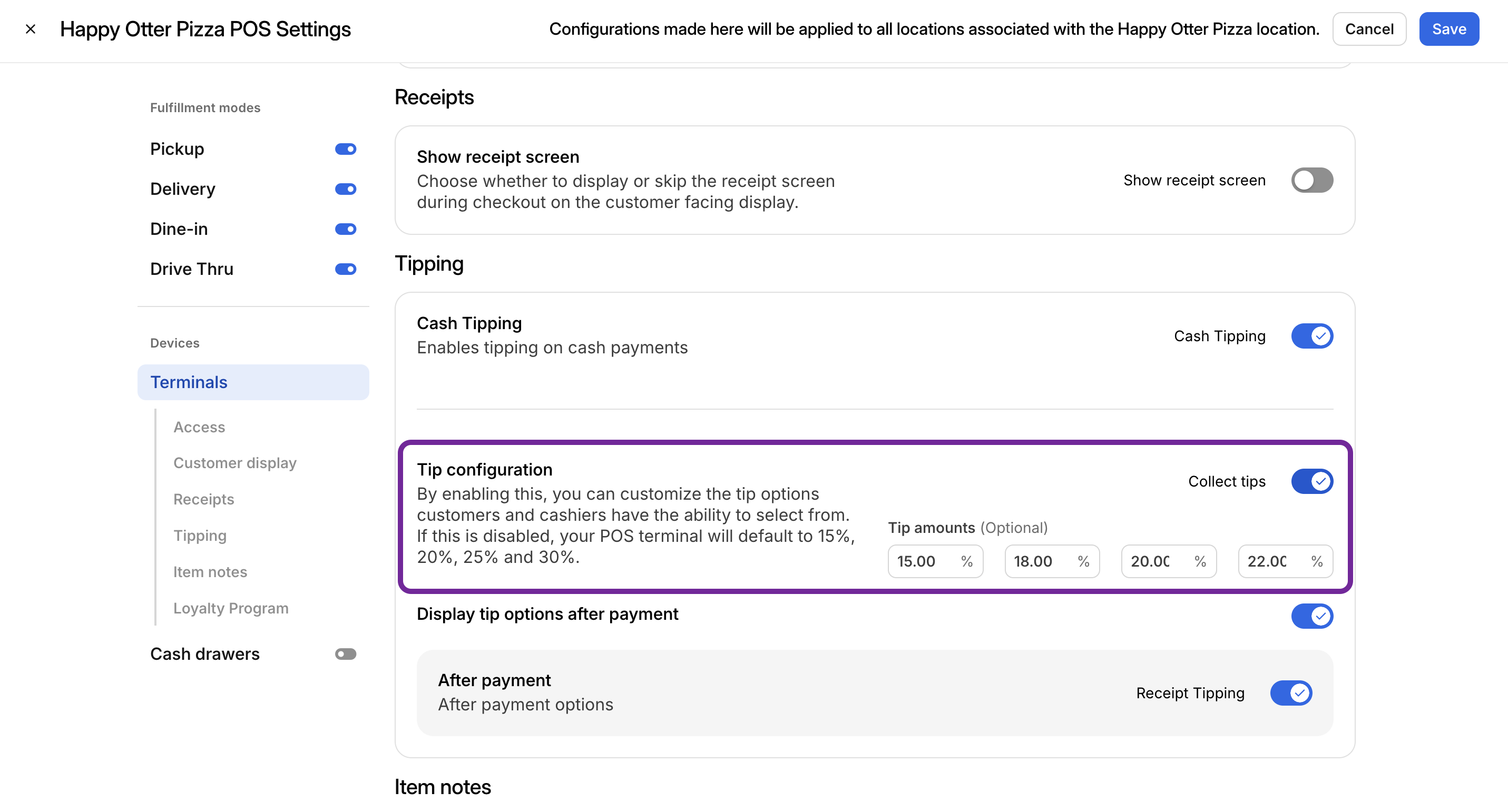This screenshot has height=812, width=1508.
Task: Click the Tip configuration title
Action: tap(484, 469)
